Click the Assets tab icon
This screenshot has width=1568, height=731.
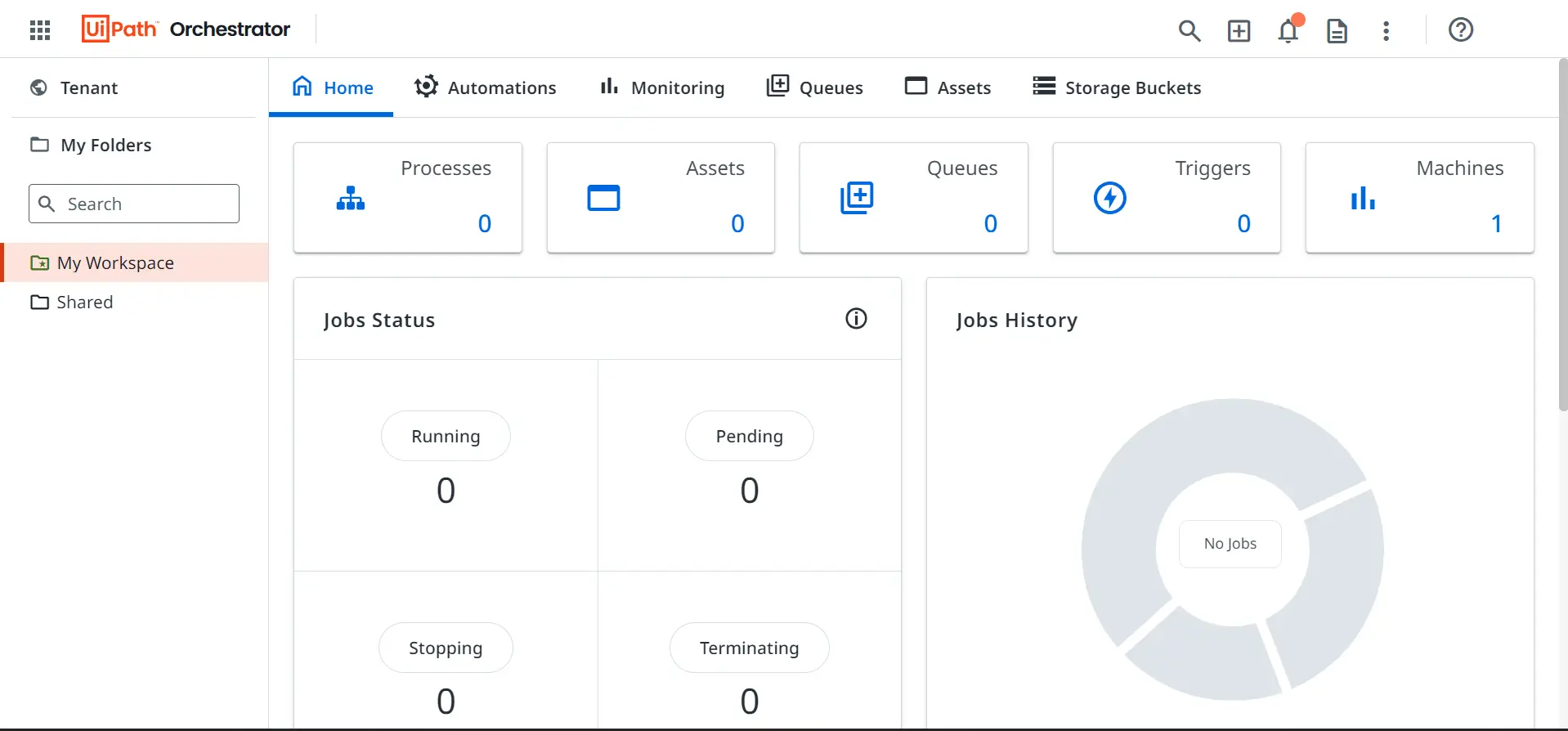coord(916,86)
